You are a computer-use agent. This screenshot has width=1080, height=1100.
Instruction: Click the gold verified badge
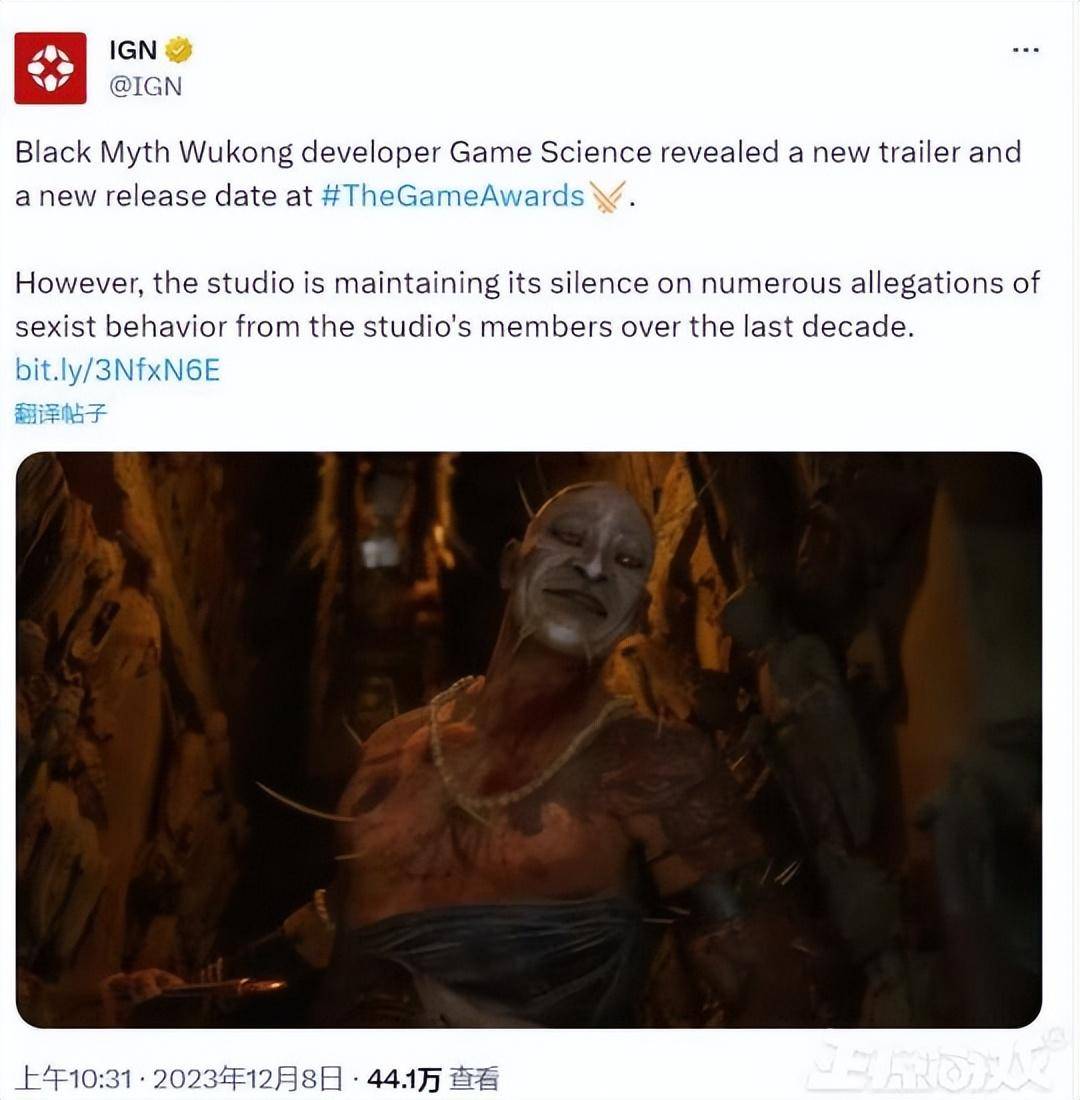coord(180,49)
